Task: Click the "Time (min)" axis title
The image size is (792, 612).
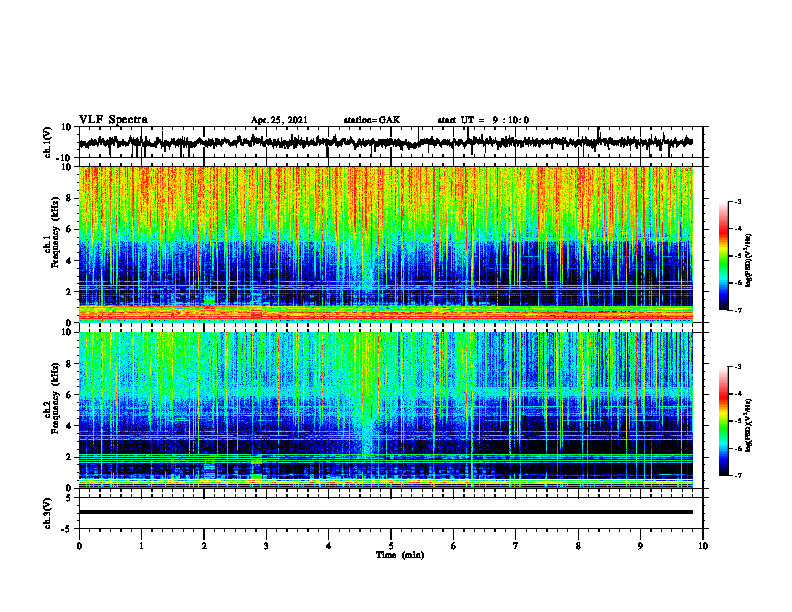Action: 400,555
